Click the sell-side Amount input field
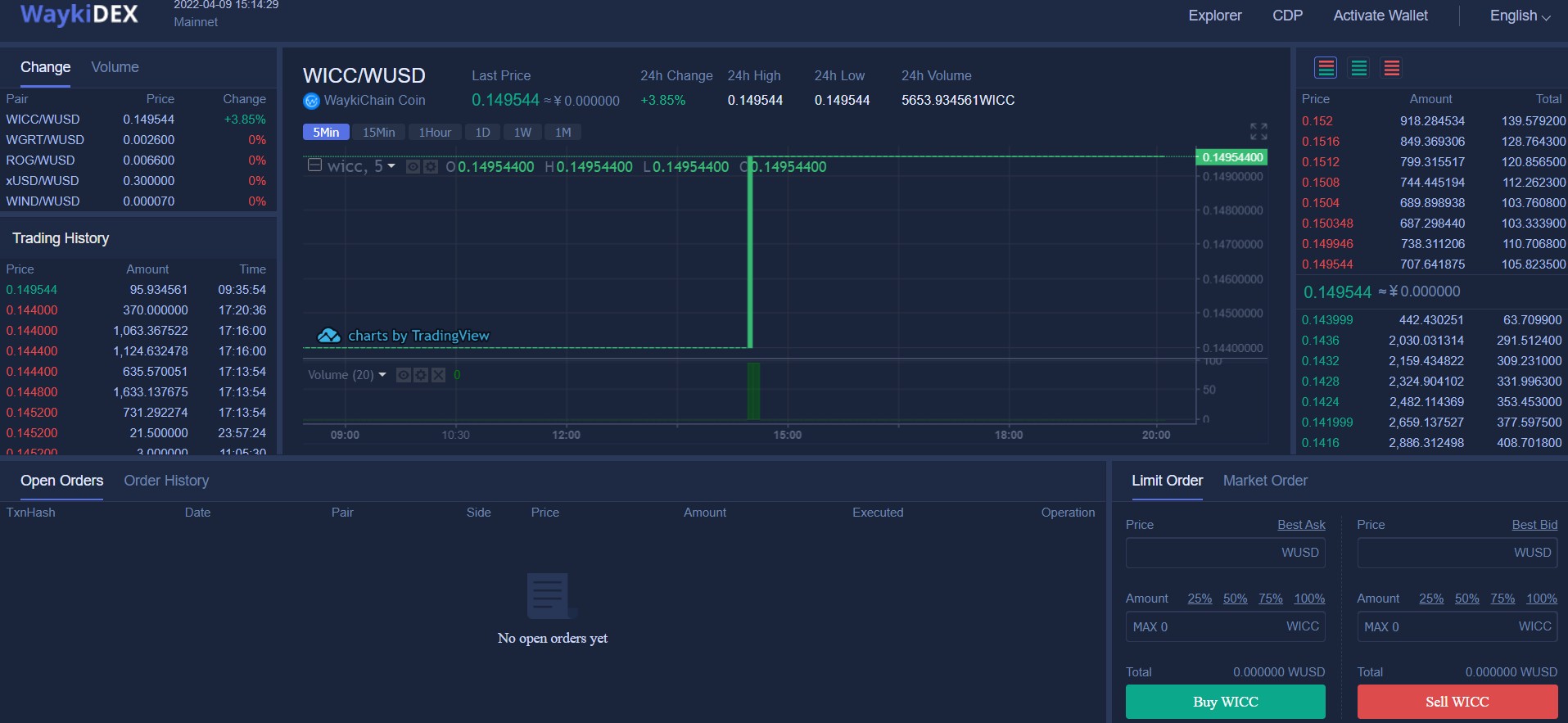The height and width of the screenshot is (723, 1568). coord(1457,626)
